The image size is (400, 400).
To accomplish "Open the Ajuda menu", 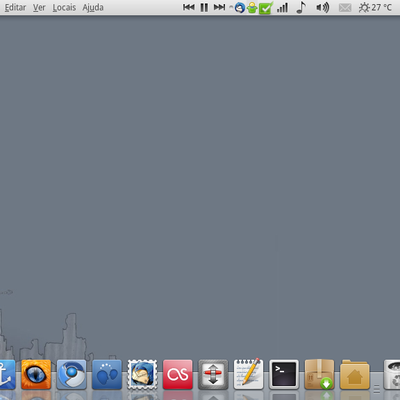I will pyautogui.click(x=93, y=7).
